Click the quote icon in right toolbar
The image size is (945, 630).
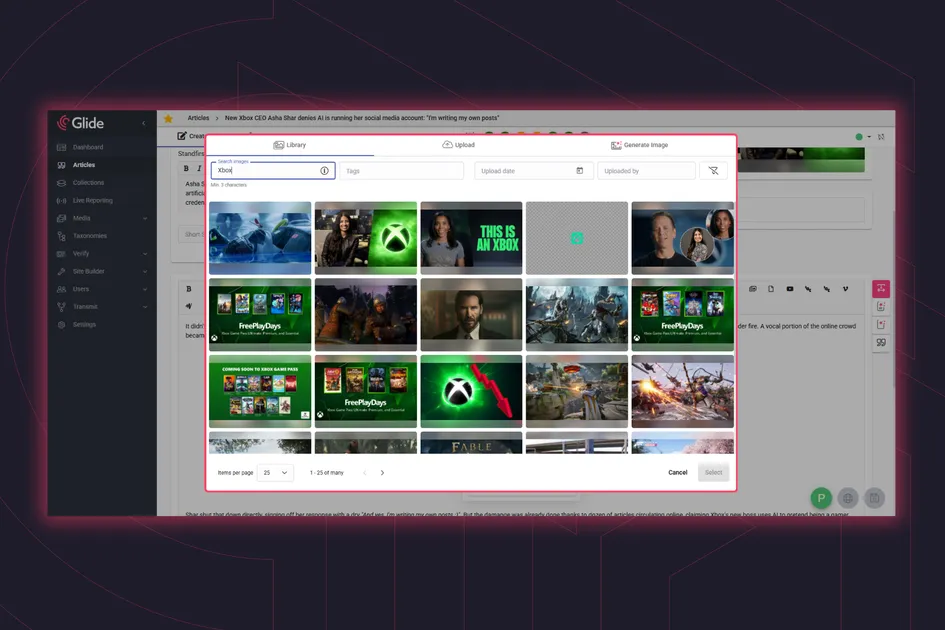coord(881,342)
